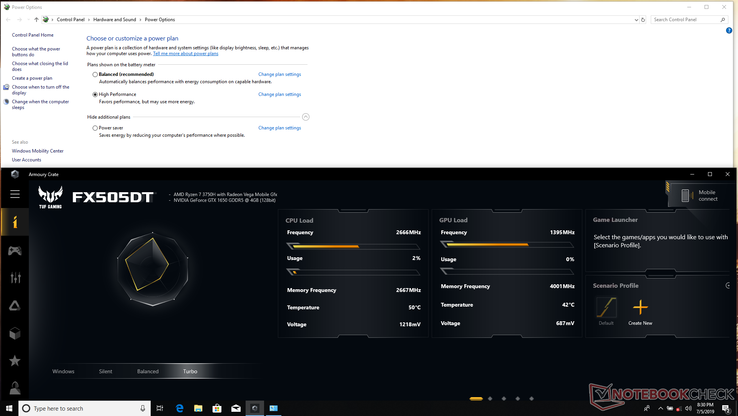The height and width of the screenshot is (416, 738).
Task: Change plan settings for Power saver
Action: [x=280, y=128]
